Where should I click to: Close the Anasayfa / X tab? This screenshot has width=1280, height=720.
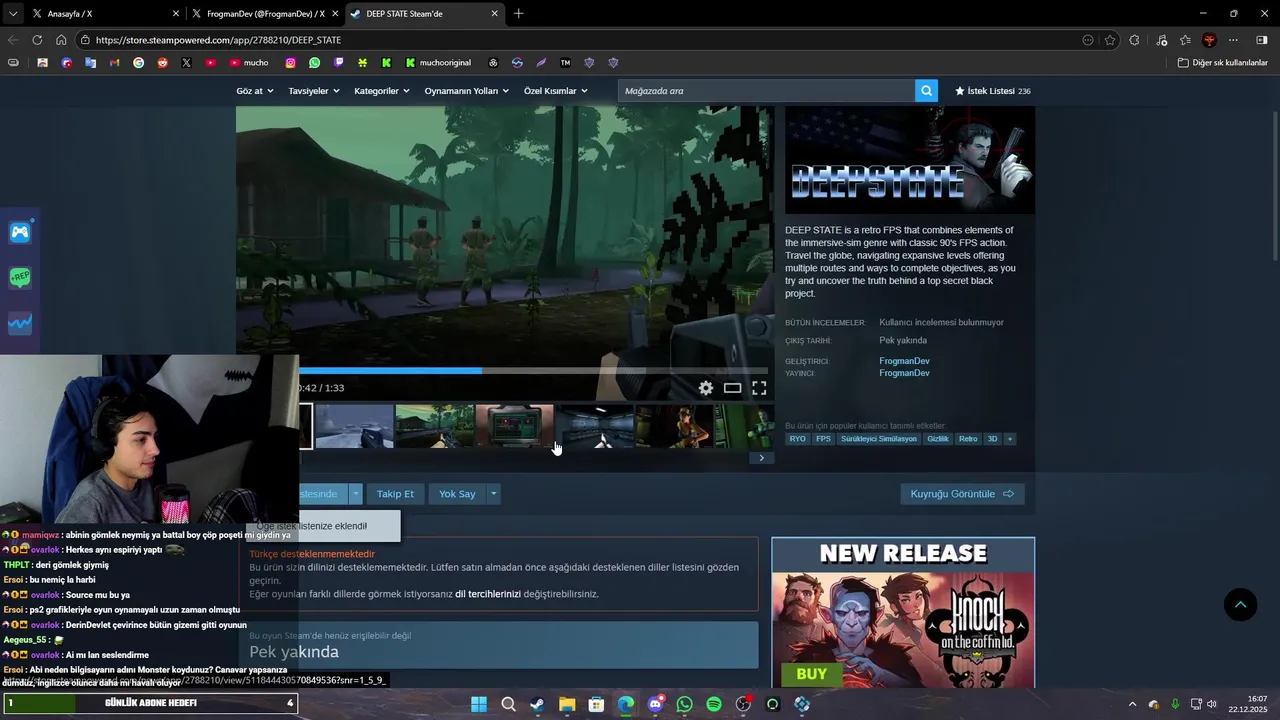click(x=176, y=14)
